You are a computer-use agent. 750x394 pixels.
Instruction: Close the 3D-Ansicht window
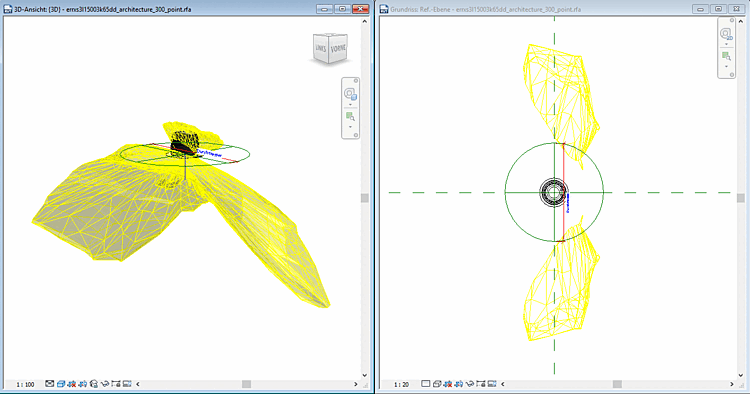pyautogui.click(x=360, y=9)
